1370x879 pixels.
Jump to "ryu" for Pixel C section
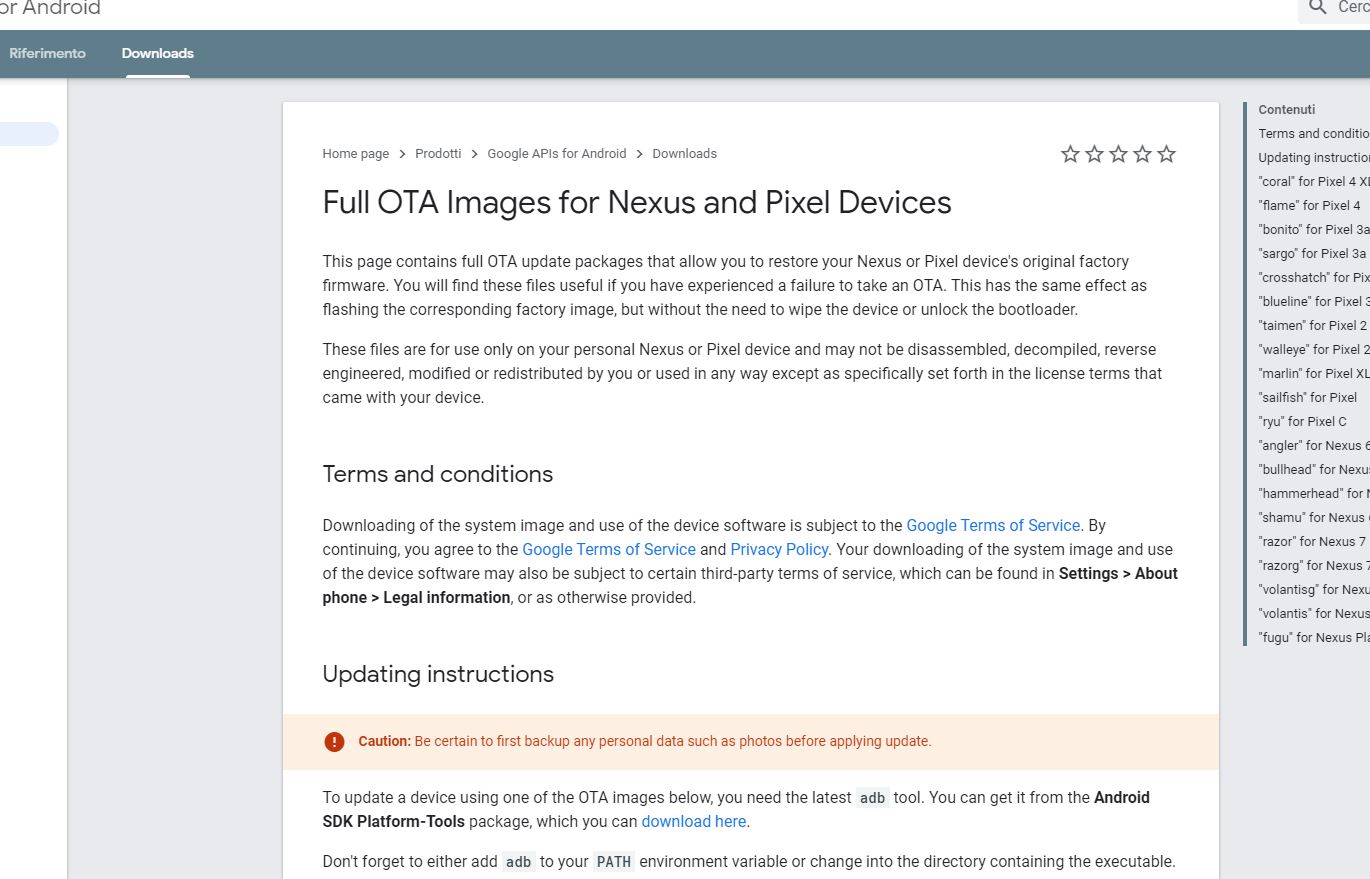click(1302, 421)
